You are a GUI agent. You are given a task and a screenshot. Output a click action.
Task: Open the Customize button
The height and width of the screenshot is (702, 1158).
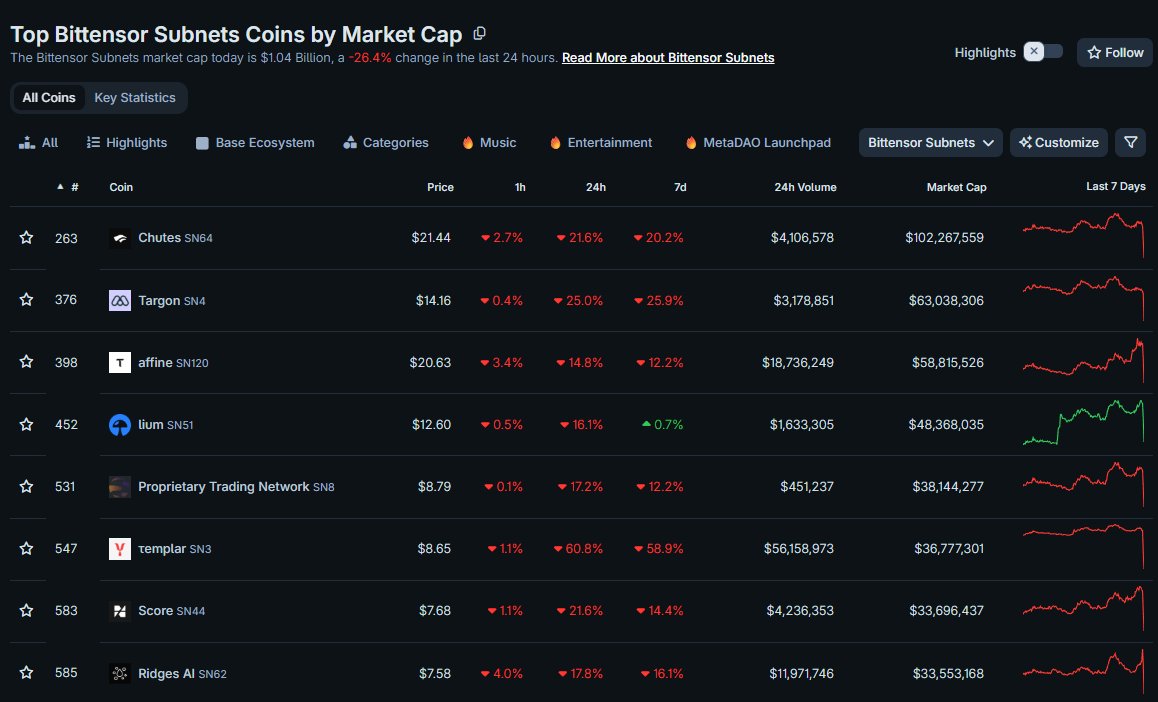coord(1059,143)
